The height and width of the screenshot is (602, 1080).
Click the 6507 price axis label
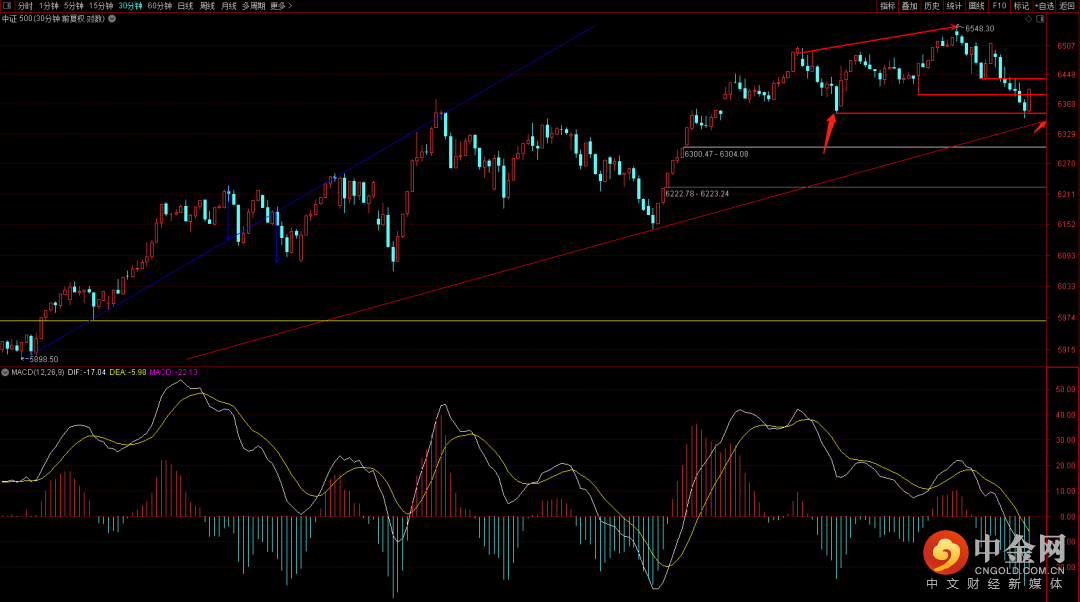pyautogui.click(x=1066, y=46)
